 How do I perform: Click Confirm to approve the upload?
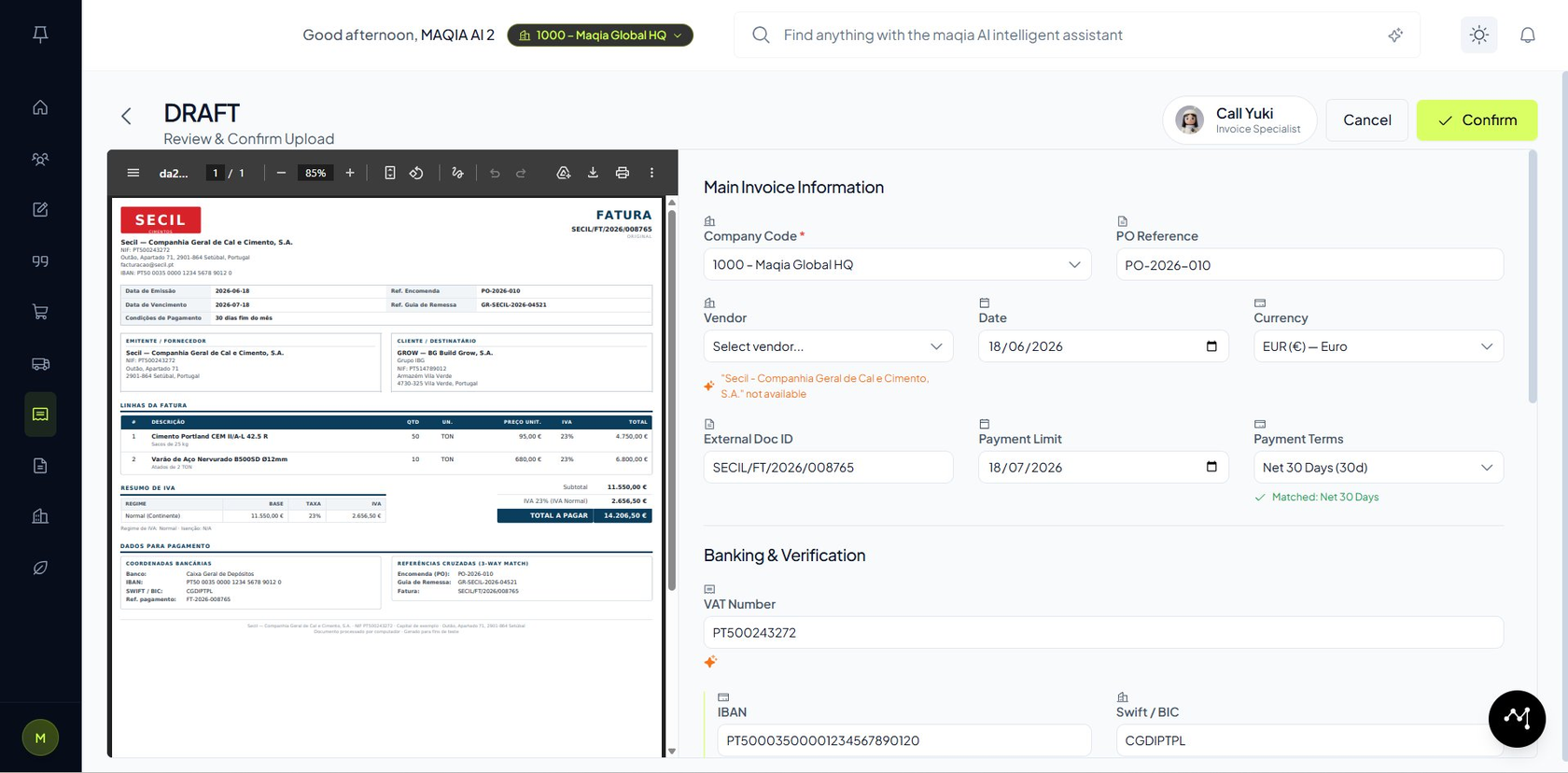1477,119
